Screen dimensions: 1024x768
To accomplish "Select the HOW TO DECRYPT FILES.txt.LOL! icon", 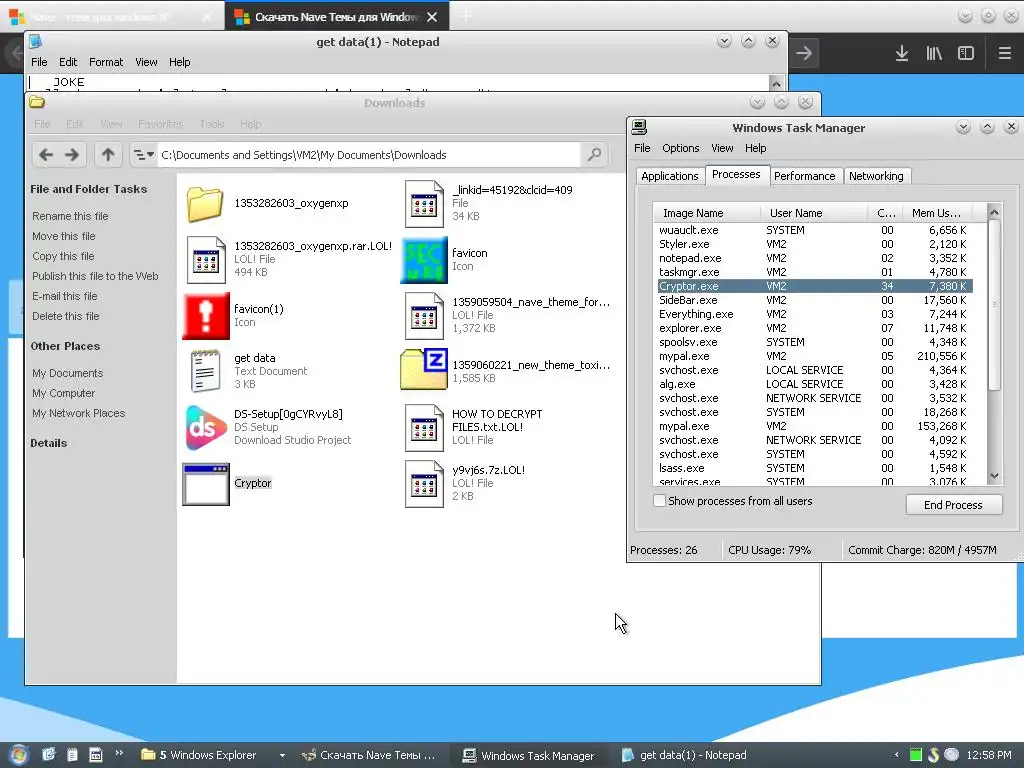I will pyautogui.click(x=424, y=428).
